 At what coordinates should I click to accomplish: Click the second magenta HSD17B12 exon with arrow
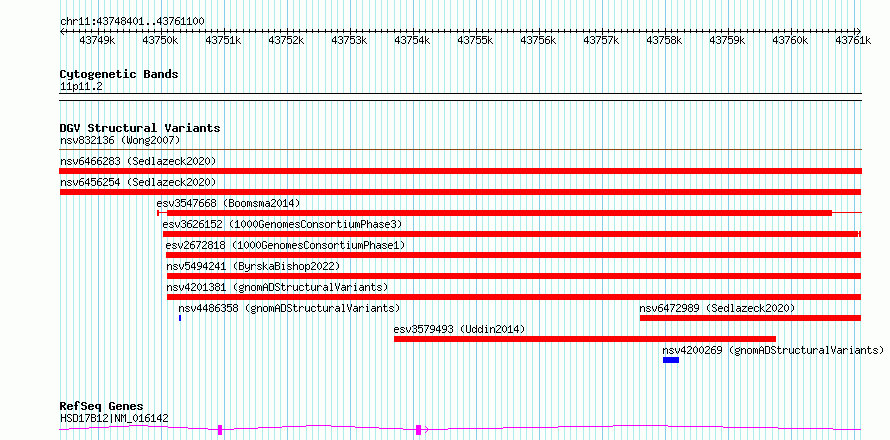(419, 430)
